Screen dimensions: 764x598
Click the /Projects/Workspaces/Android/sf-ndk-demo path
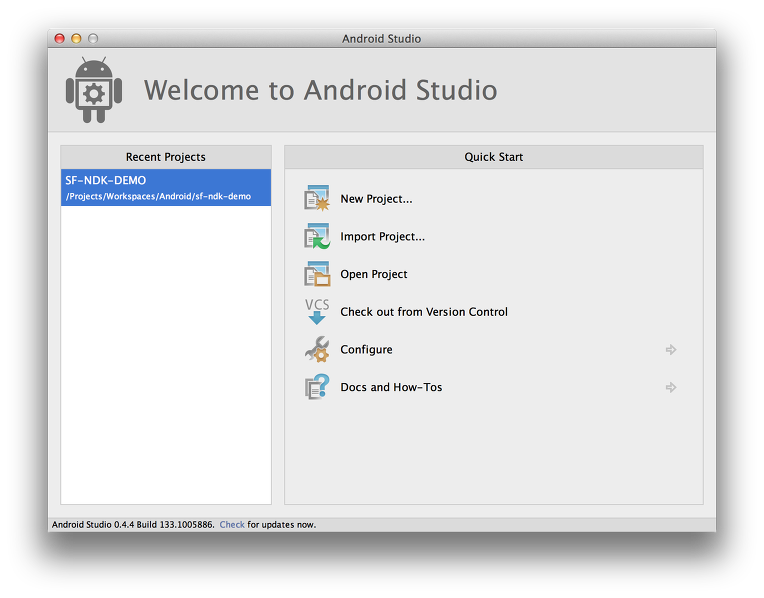tap(158, 196)
